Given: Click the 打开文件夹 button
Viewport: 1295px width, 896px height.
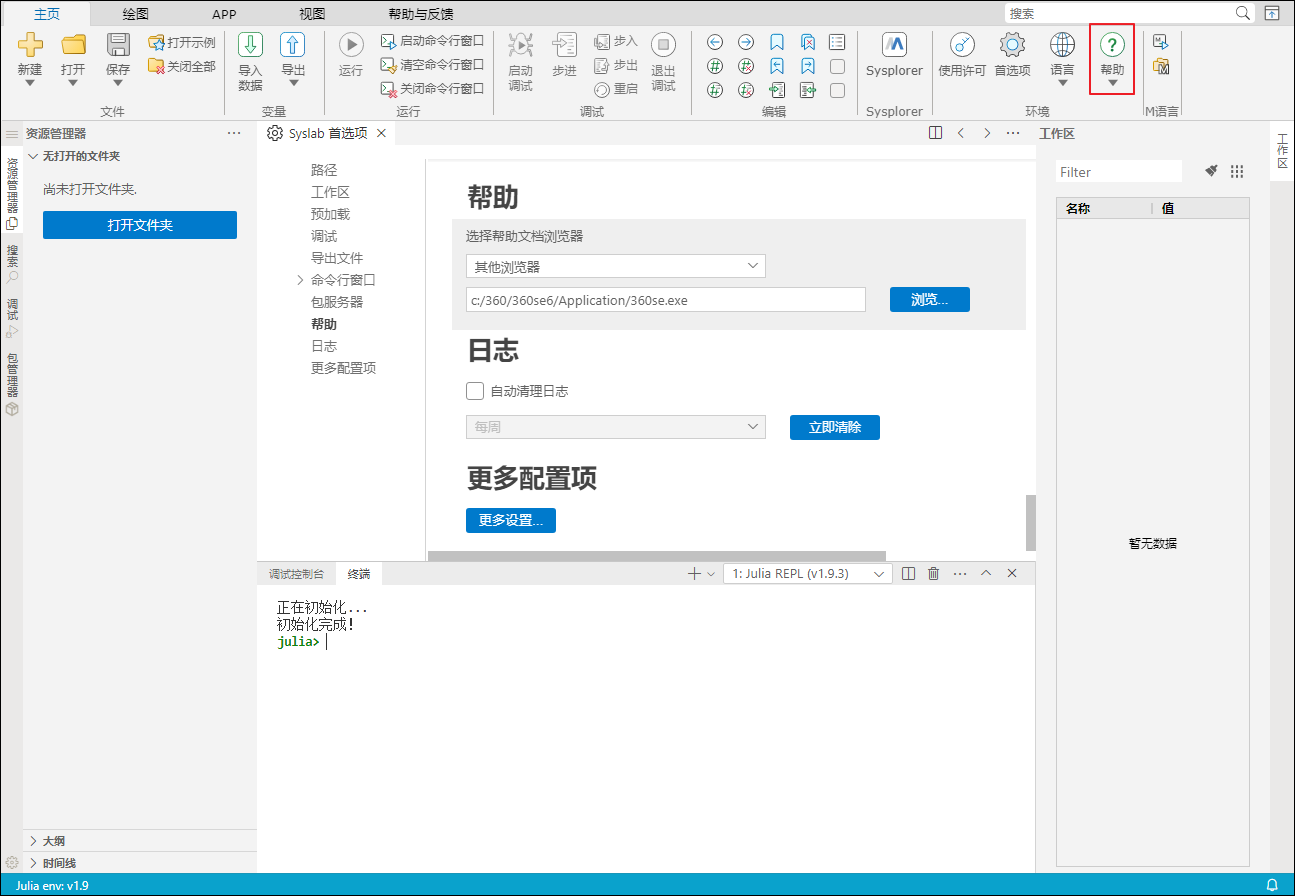Looking at the screenshot, I should pyautogui.click(x=140, y=225).
